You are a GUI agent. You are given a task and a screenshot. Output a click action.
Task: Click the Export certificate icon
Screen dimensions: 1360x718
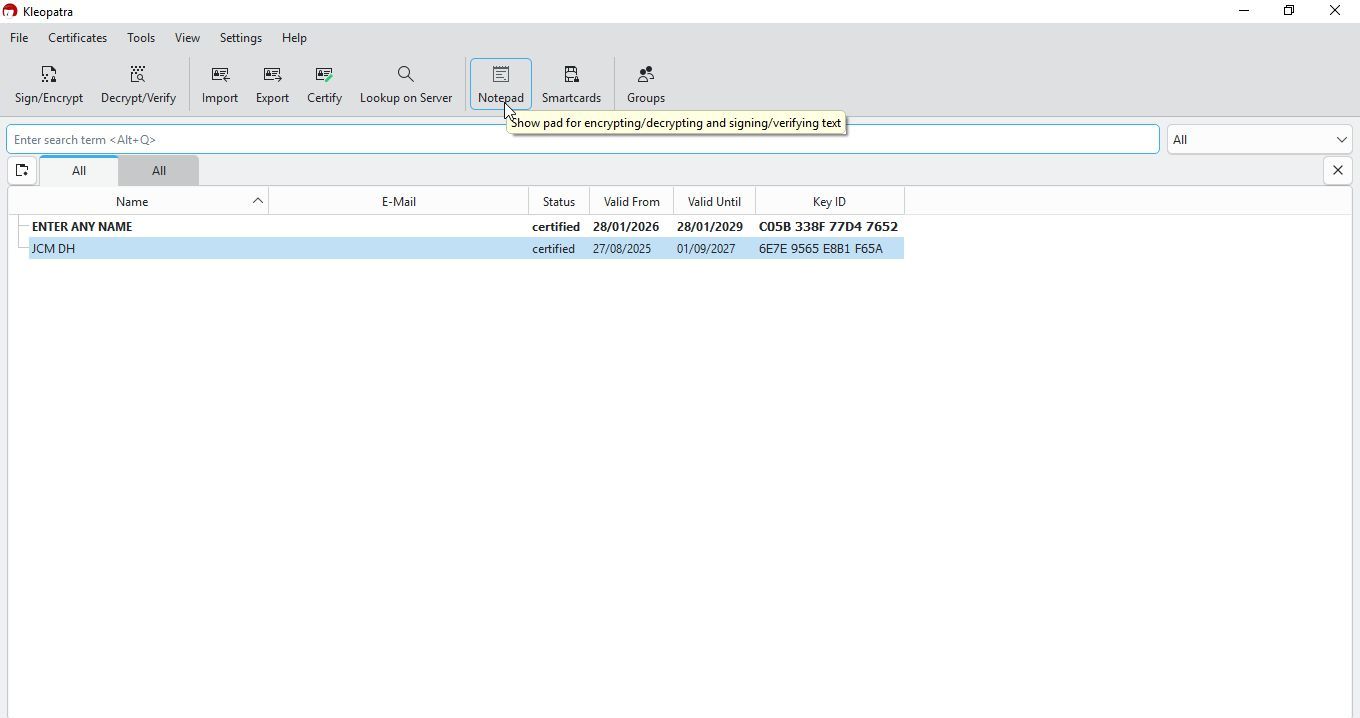[272, 84]
